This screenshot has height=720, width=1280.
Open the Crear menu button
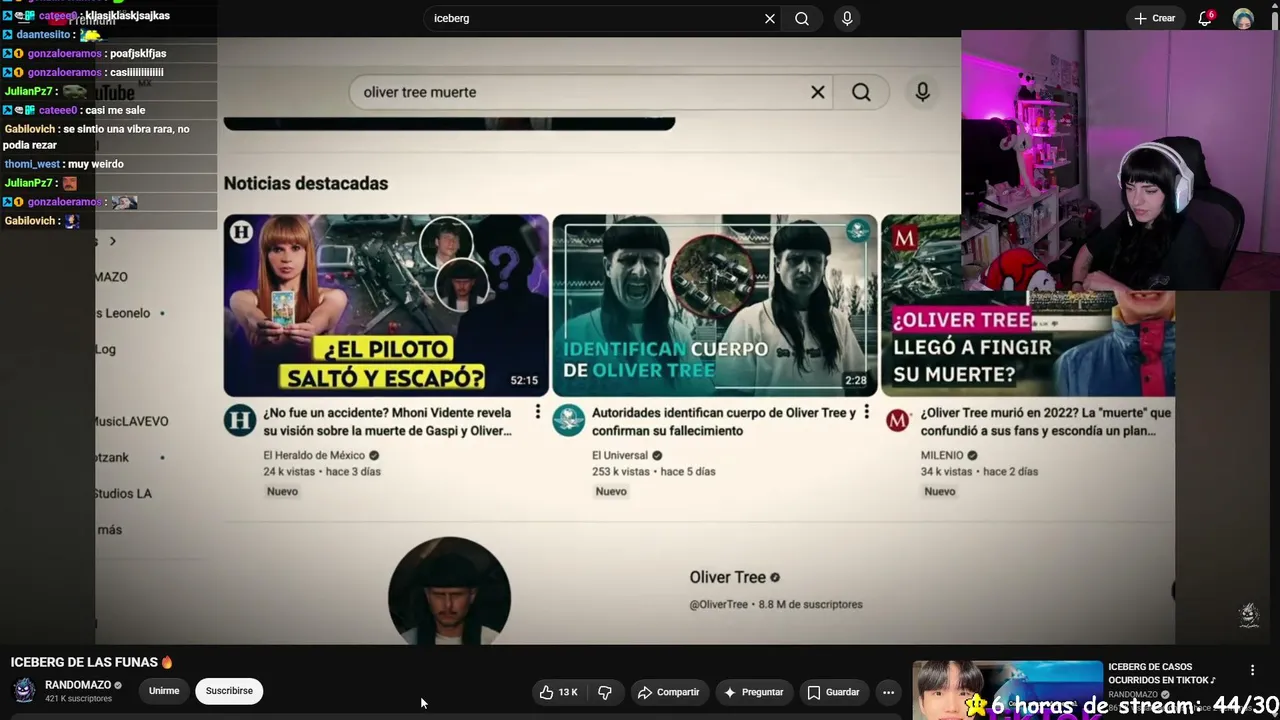1155,18
